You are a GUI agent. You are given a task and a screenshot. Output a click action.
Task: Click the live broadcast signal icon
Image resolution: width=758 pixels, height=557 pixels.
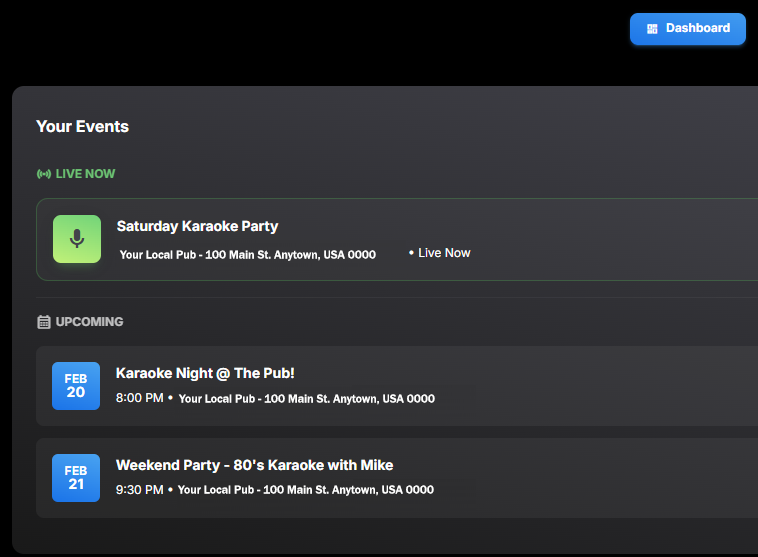click(43, 174)
